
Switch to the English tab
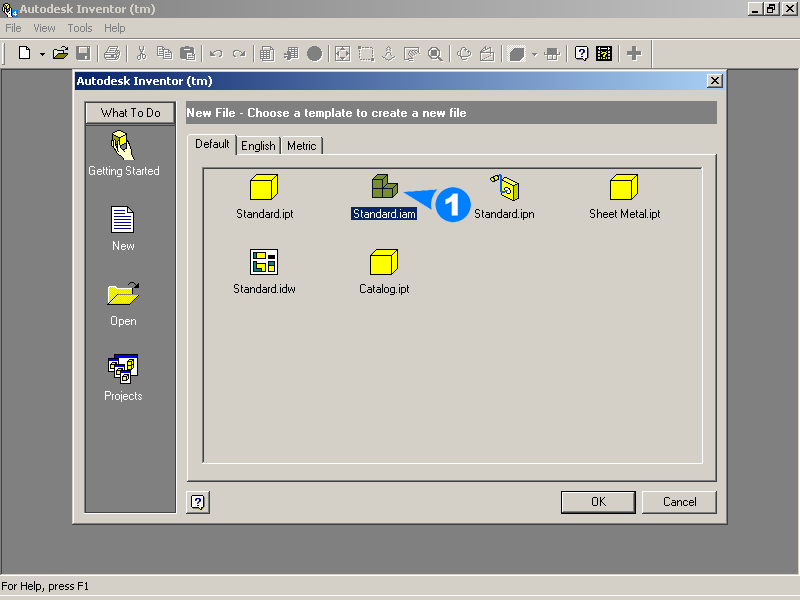[x=258, y=146]
